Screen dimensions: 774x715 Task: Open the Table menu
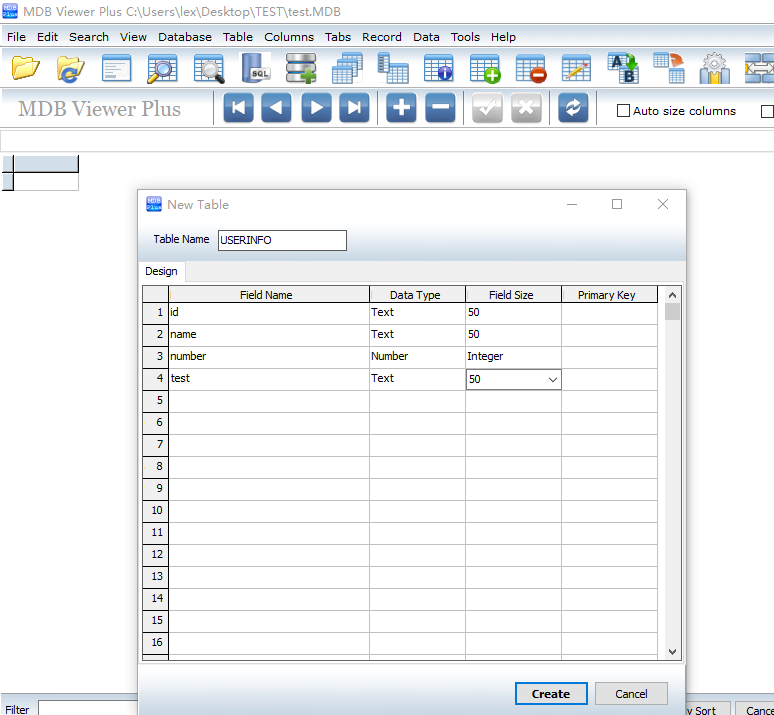(x=237, y=37)
